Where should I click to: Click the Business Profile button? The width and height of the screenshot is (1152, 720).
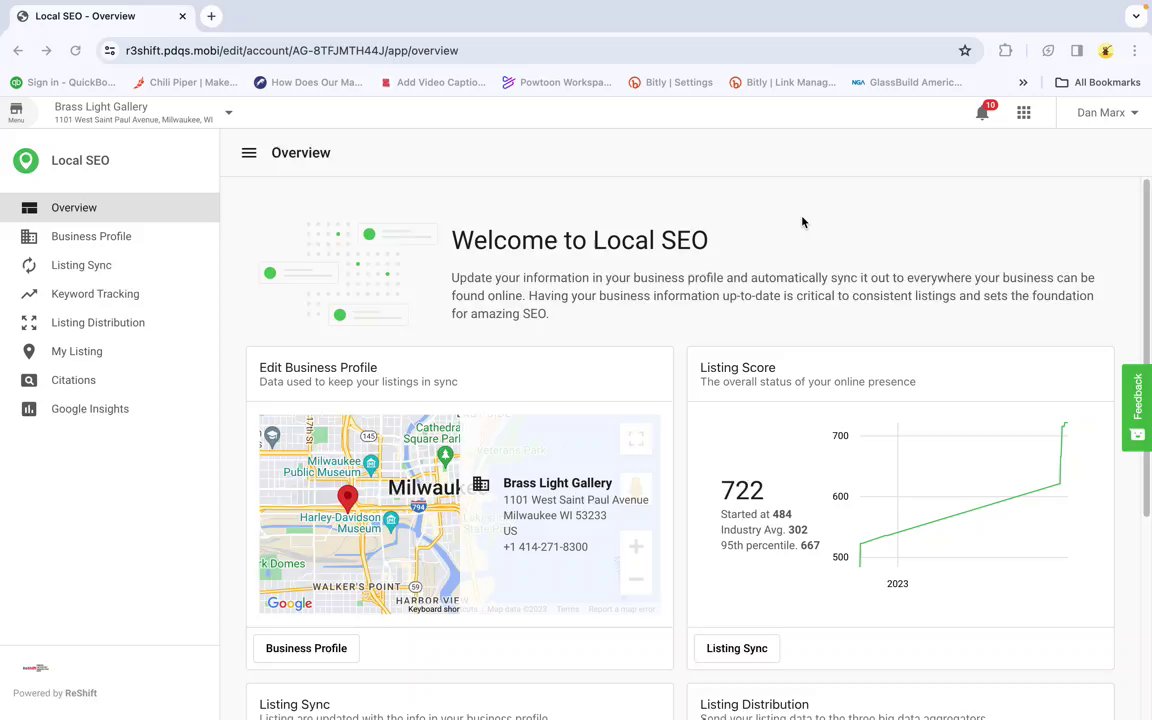point(306,648)
